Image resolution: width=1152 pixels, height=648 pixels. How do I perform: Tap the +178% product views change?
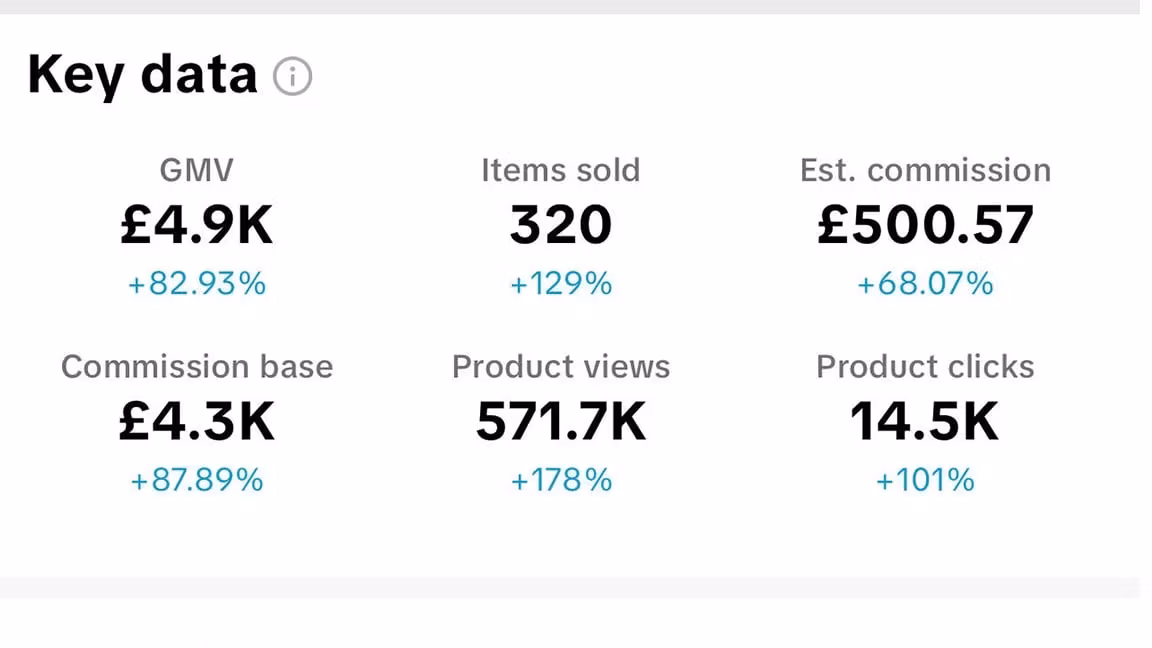[560, 481]
